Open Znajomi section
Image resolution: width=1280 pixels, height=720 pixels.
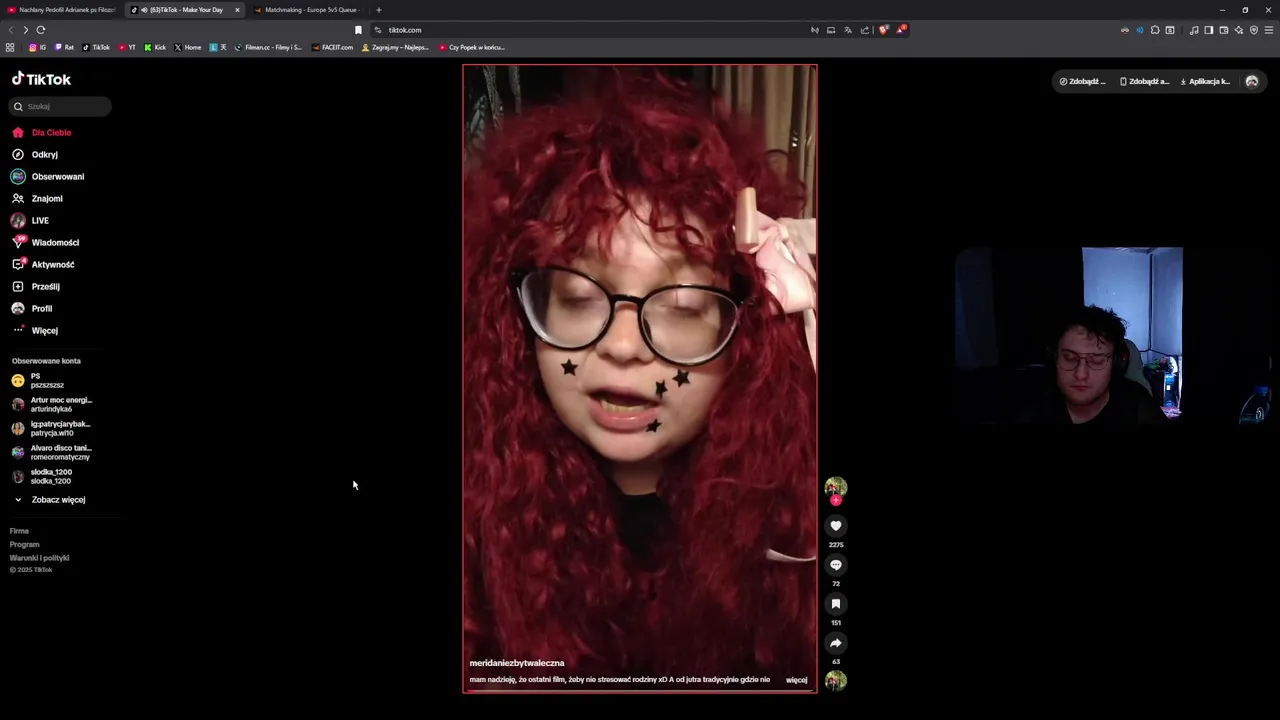37,199
